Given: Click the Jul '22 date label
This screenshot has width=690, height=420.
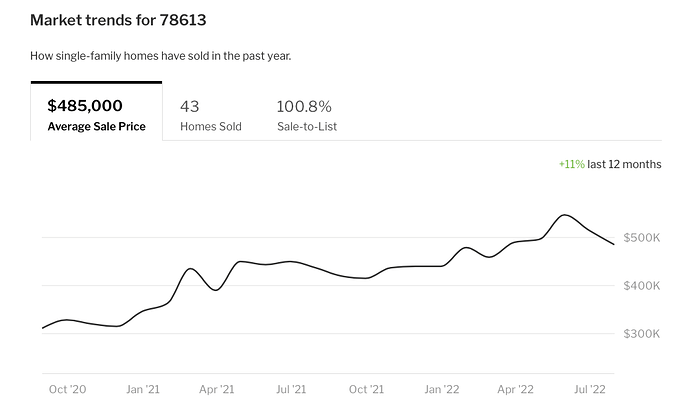Looking at the screenshot, I should (590, 389).
